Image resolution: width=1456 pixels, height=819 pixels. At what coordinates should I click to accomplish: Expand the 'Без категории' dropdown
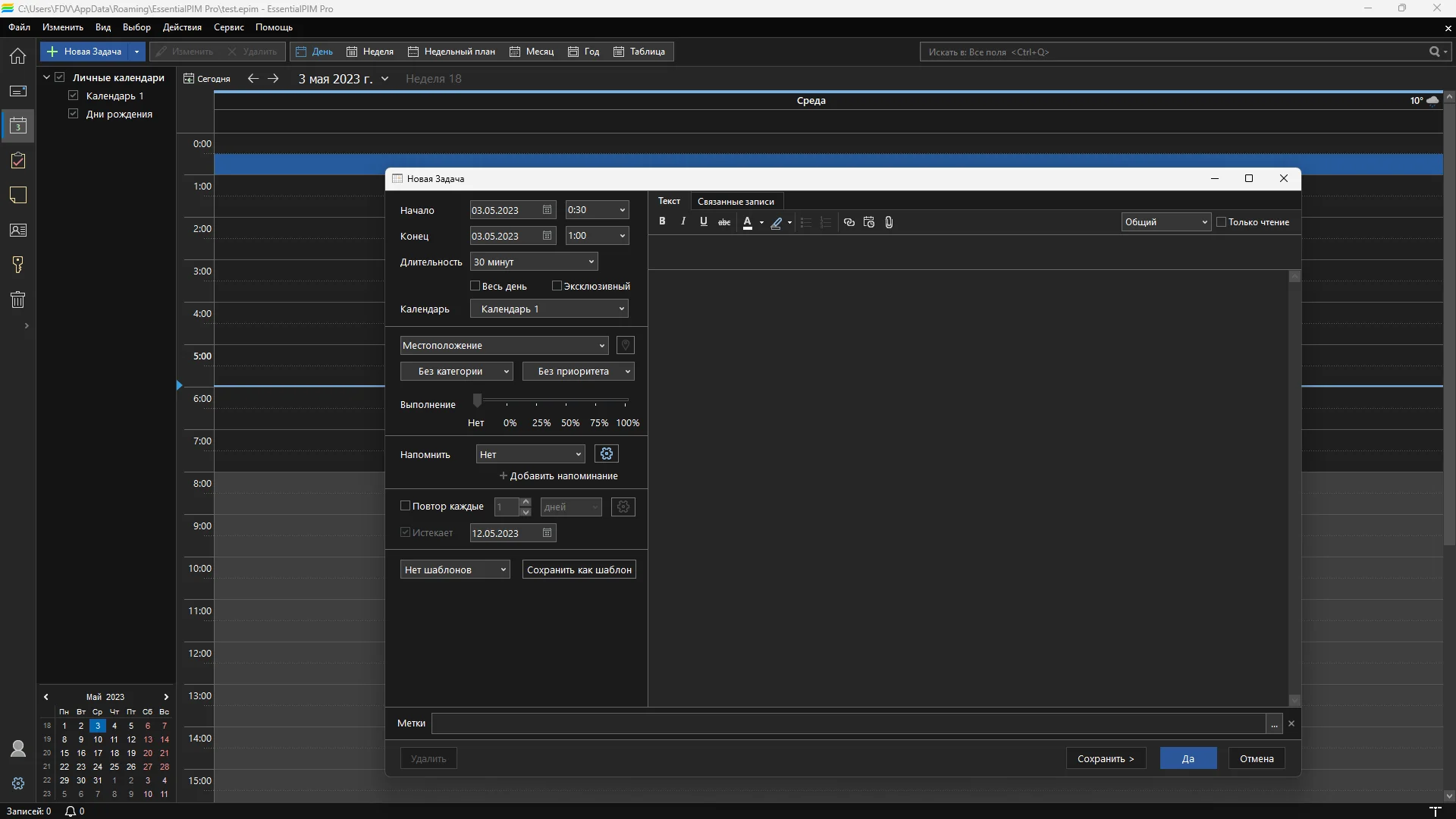[x=457, y=371]
